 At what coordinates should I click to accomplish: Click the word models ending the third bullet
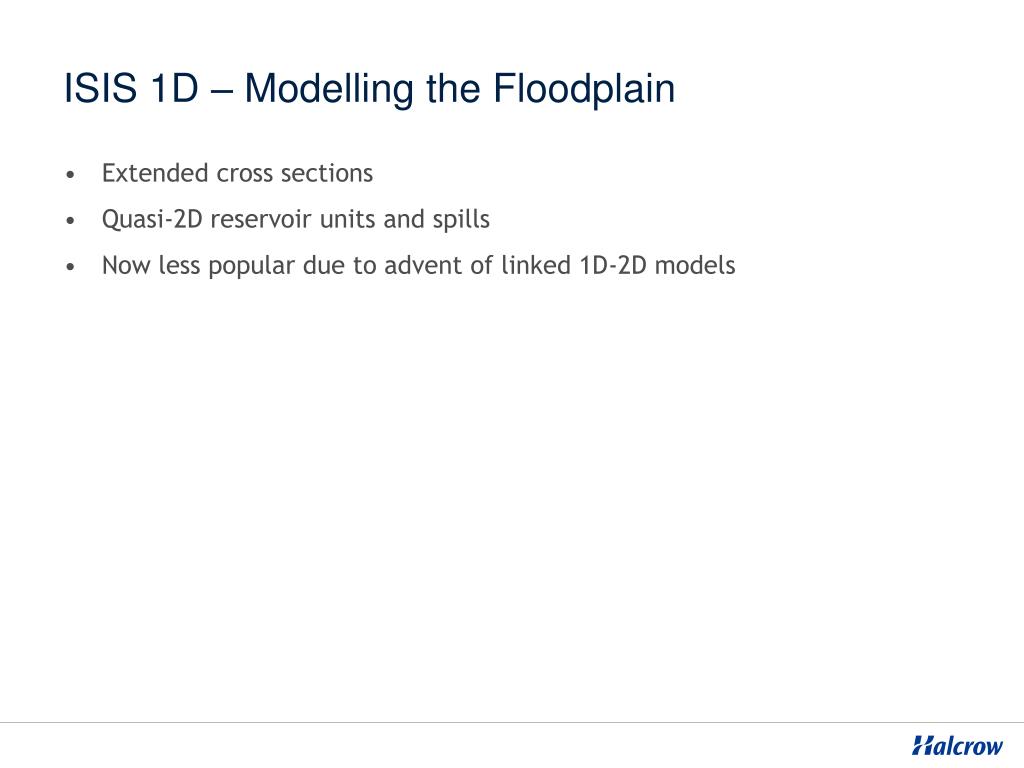tap(695, 265)
